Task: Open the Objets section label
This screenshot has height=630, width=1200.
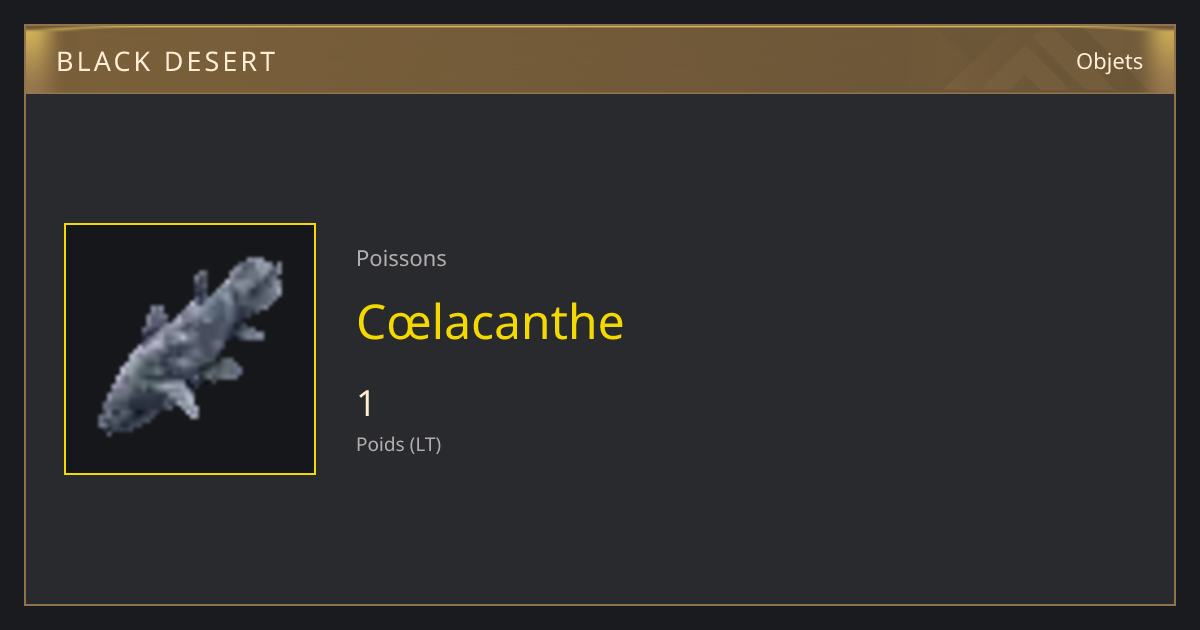Action: click(x=1109, y=62)
